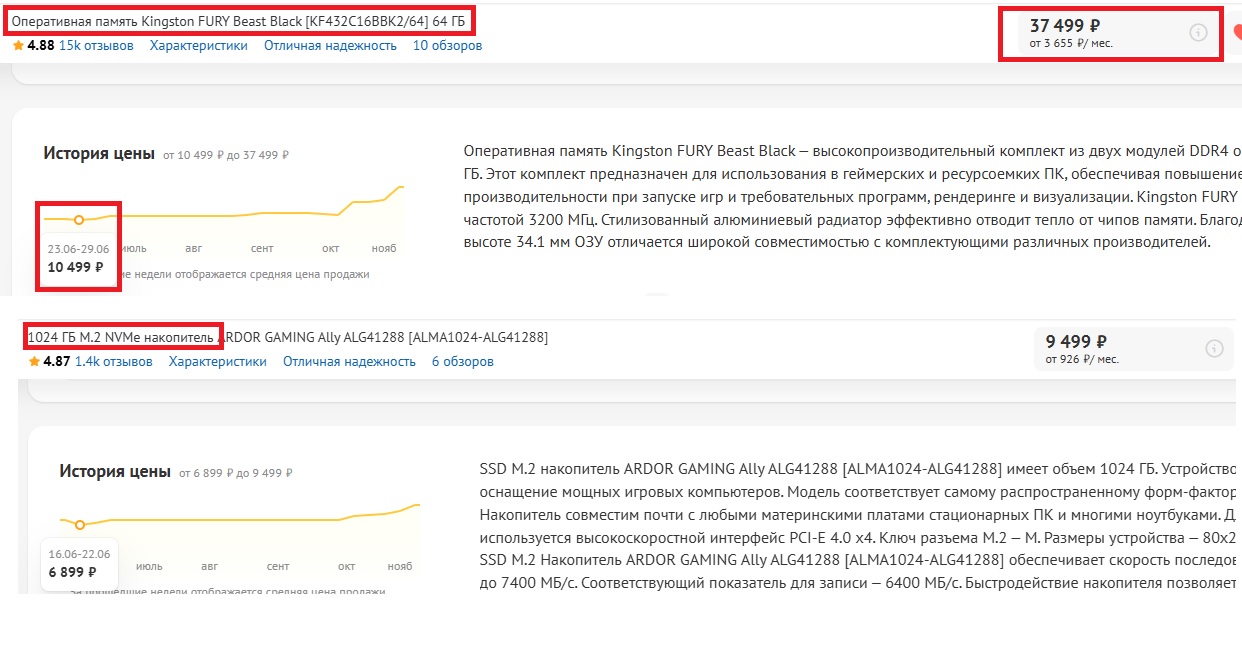
Task: Click the 9 499 ₽ price block
Action: coord(1133,348)
